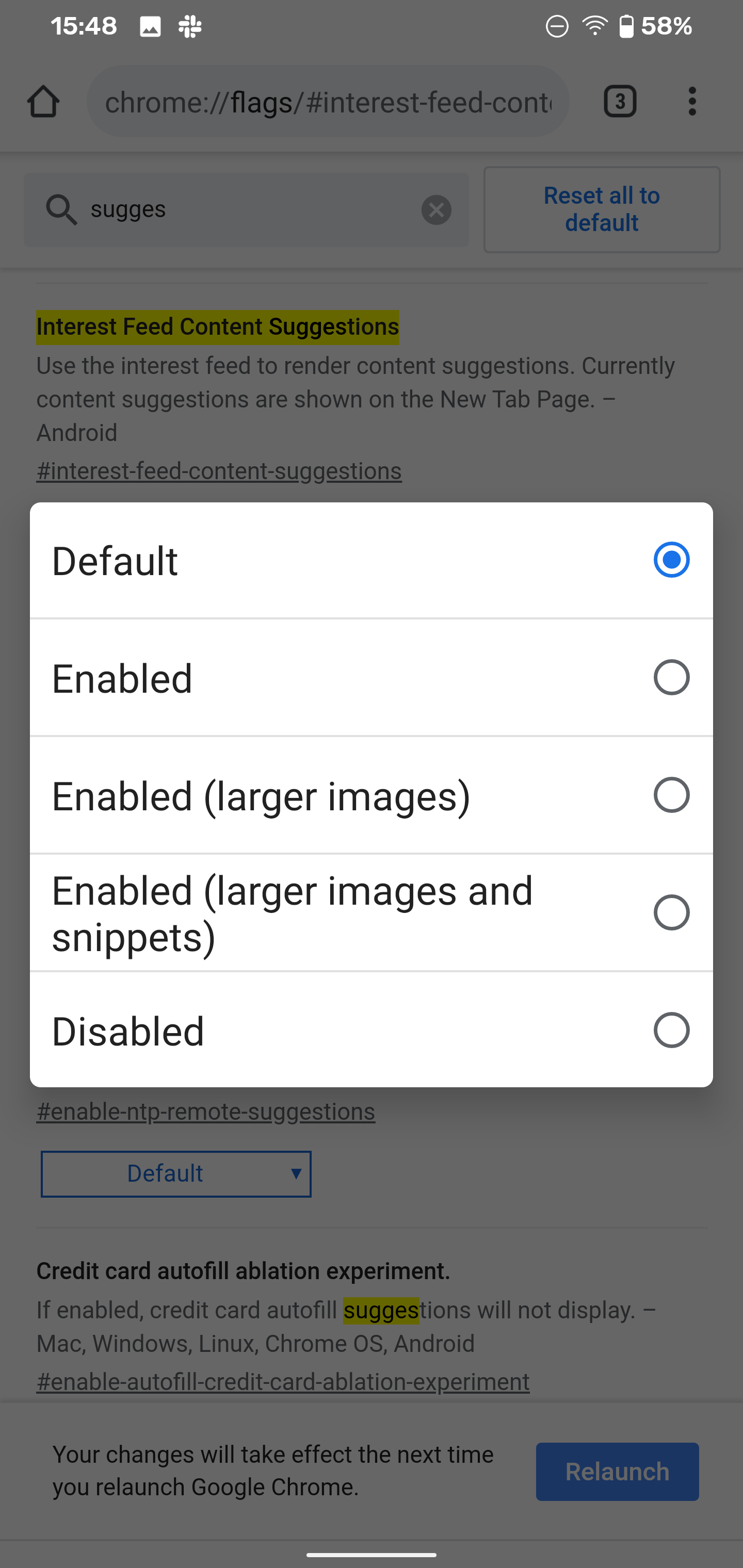Image resolution: width=743 pixels, height=1568 pixels.
Task: Open the Default dropdown below ntp-remote-suggestions
Action: point(175,1173)
